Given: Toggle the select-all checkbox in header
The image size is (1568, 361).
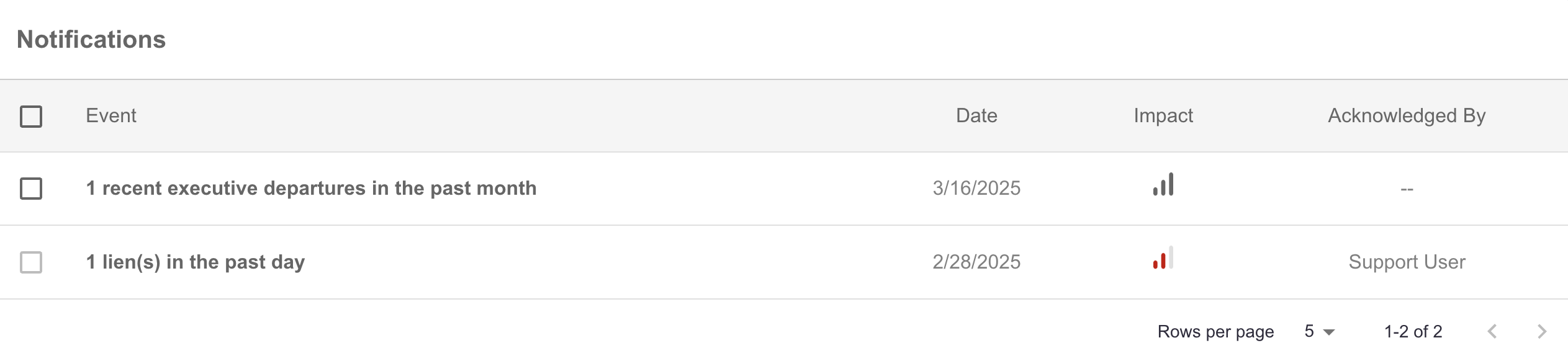Looking at the screenshot, I should (31, 116).
